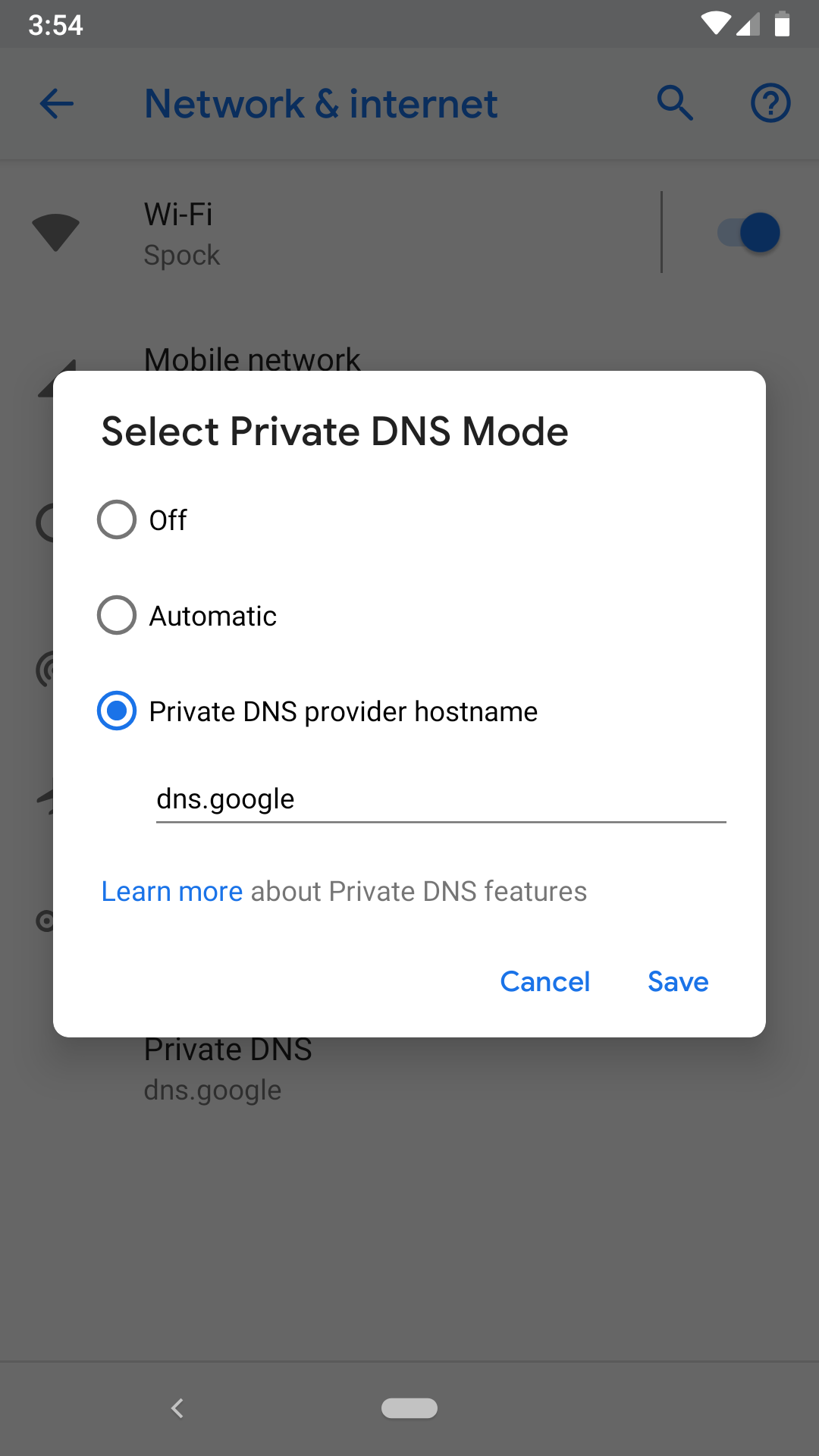Open search with magnifier icon
Screen dimensions: 819x1456
[675, 103]
